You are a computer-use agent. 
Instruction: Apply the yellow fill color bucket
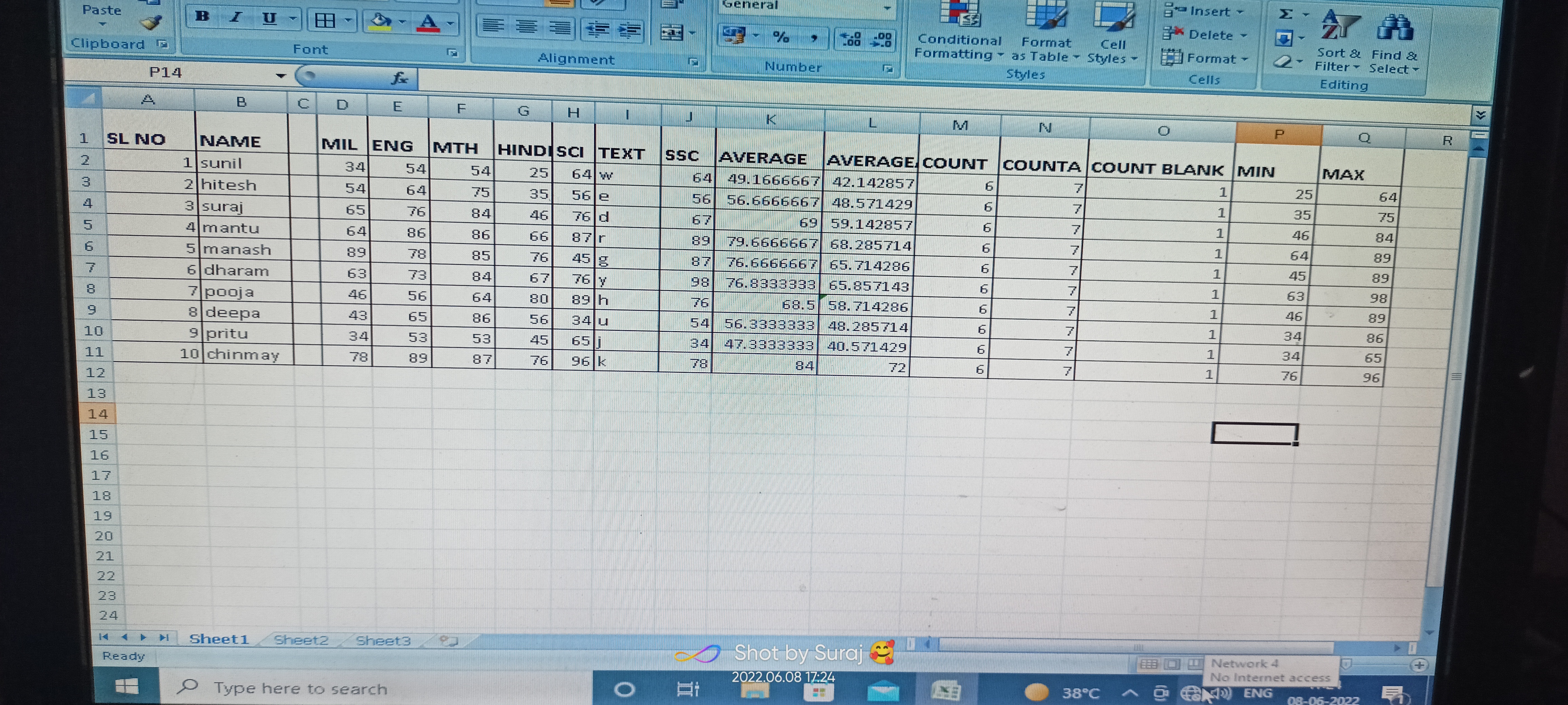tap(380, 22)
